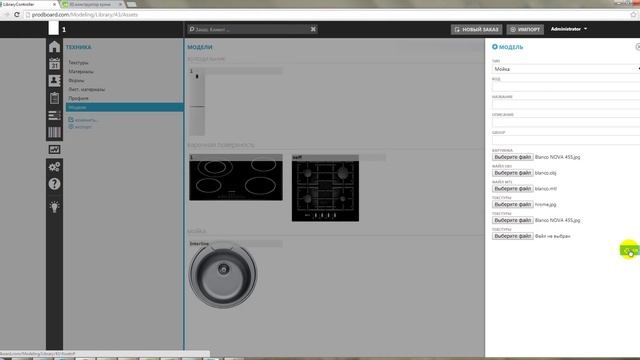Select the gas hob model thumbnail

[x=325, y=189]
